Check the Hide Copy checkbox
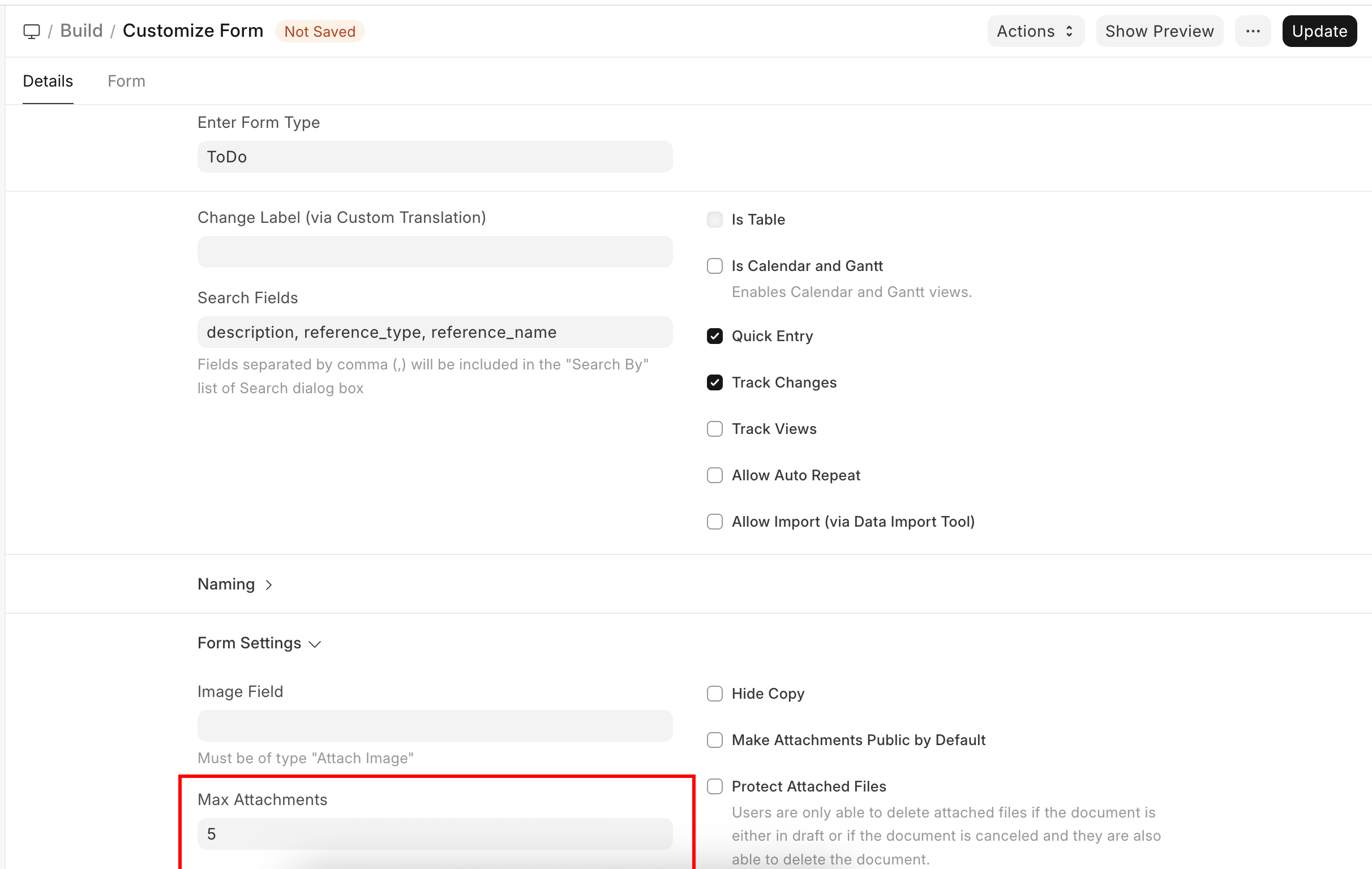This screenshot has height=869, width=1372. (x=714, y=694)
